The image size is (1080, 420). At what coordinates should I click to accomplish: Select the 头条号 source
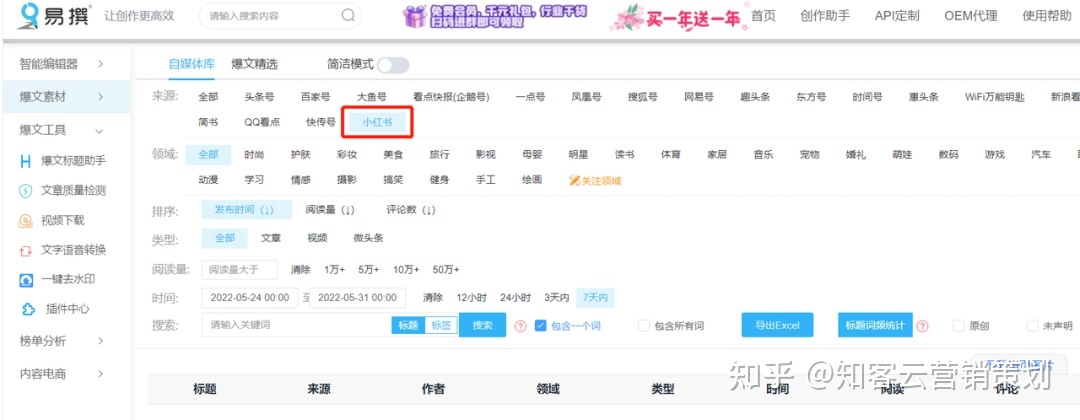(x=259, y=97)
